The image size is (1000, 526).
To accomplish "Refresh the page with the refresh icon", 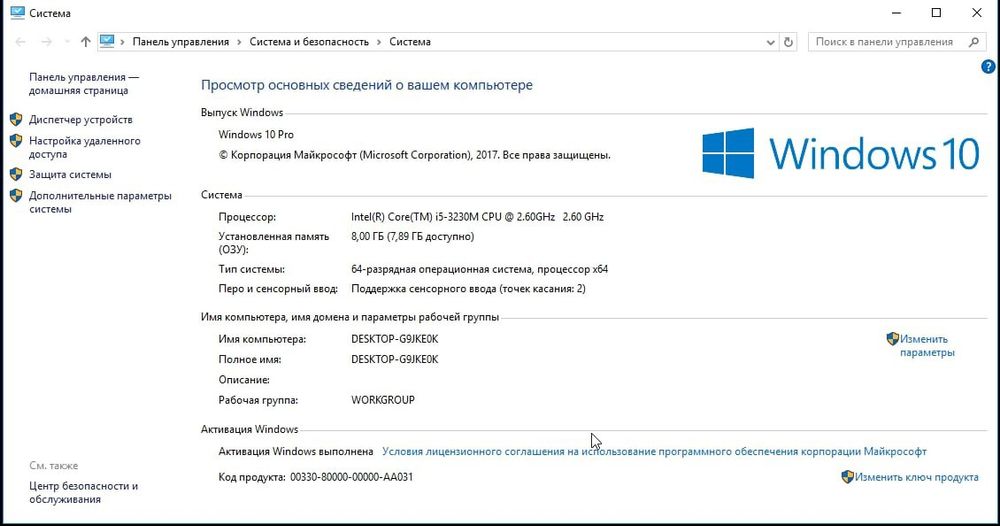I will click(788, 42).
